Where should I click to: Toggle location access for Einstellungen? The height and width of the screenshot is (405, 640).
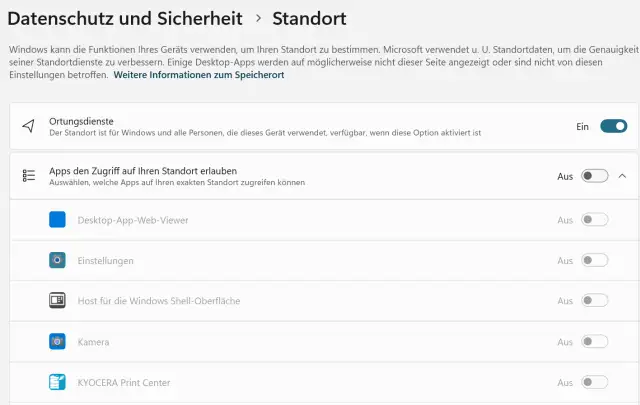coord(594,260)
